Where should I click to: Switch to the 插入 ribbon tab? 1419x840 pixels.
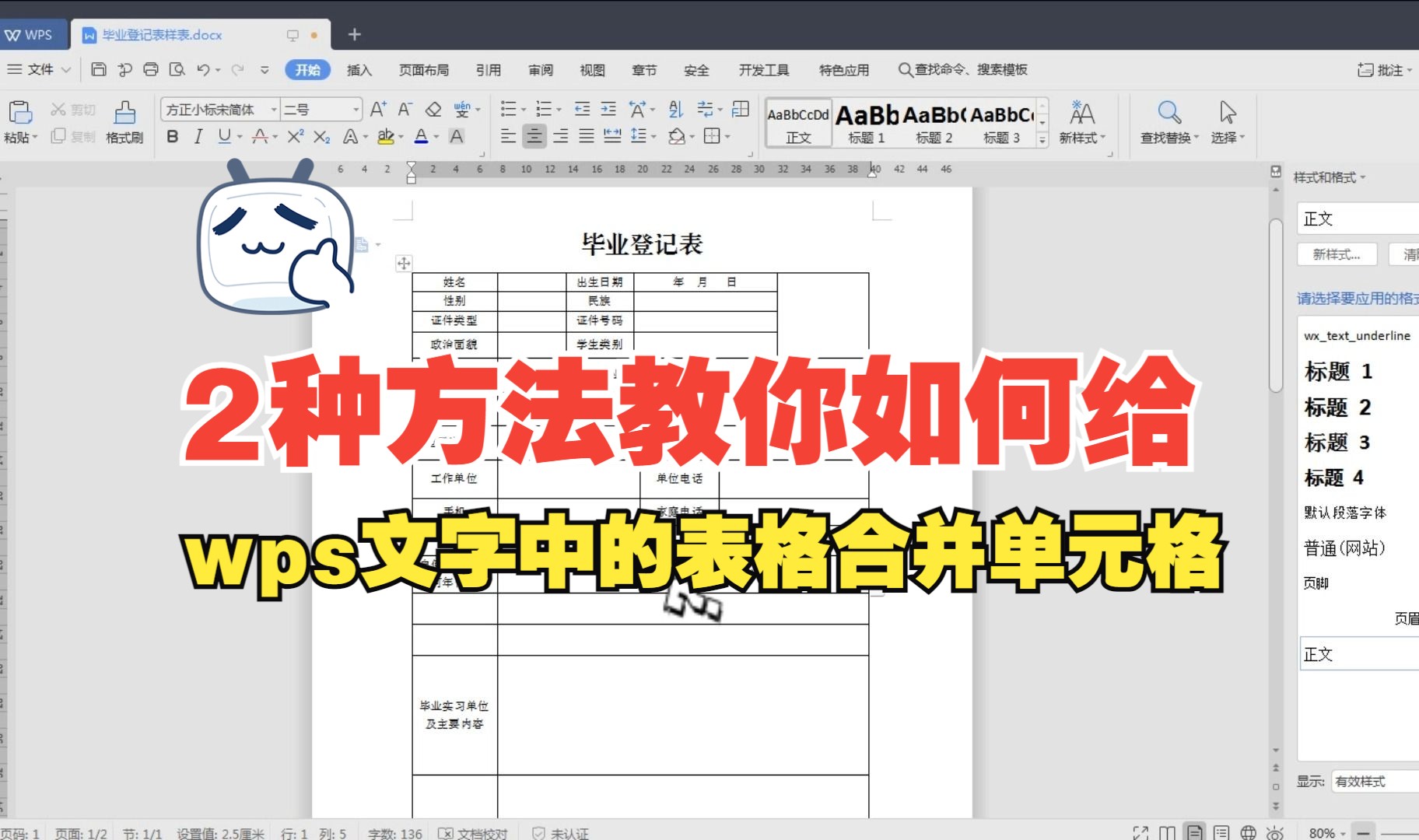[x=359, y=70]
